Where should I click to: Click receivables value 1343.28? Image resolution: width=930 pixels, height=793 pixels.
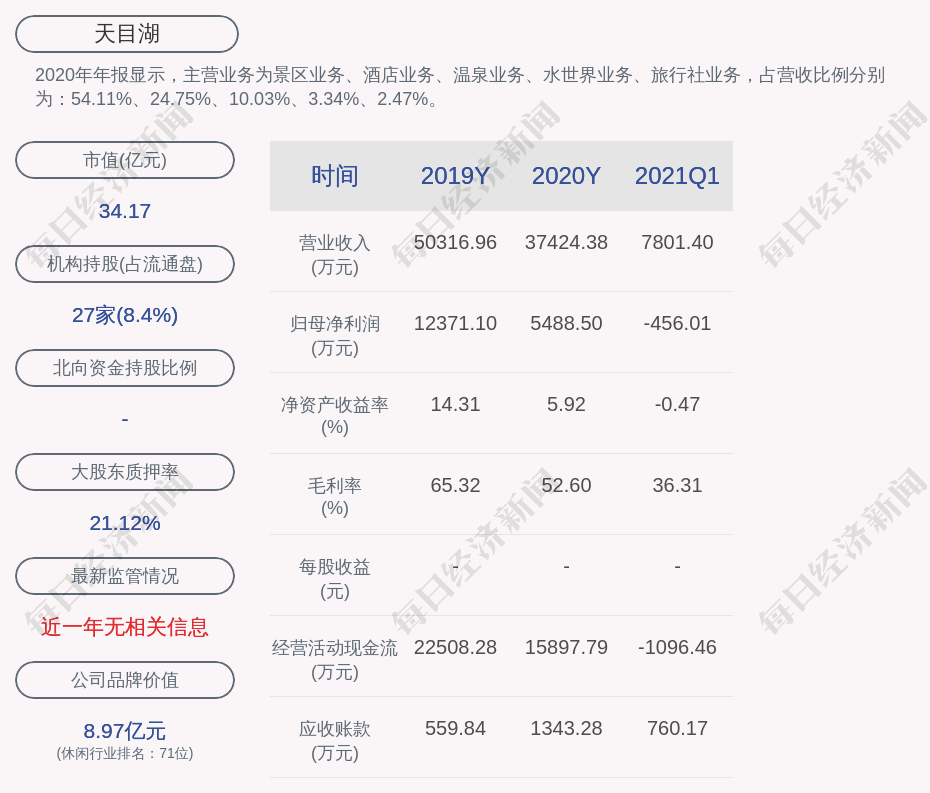point(566,728)
